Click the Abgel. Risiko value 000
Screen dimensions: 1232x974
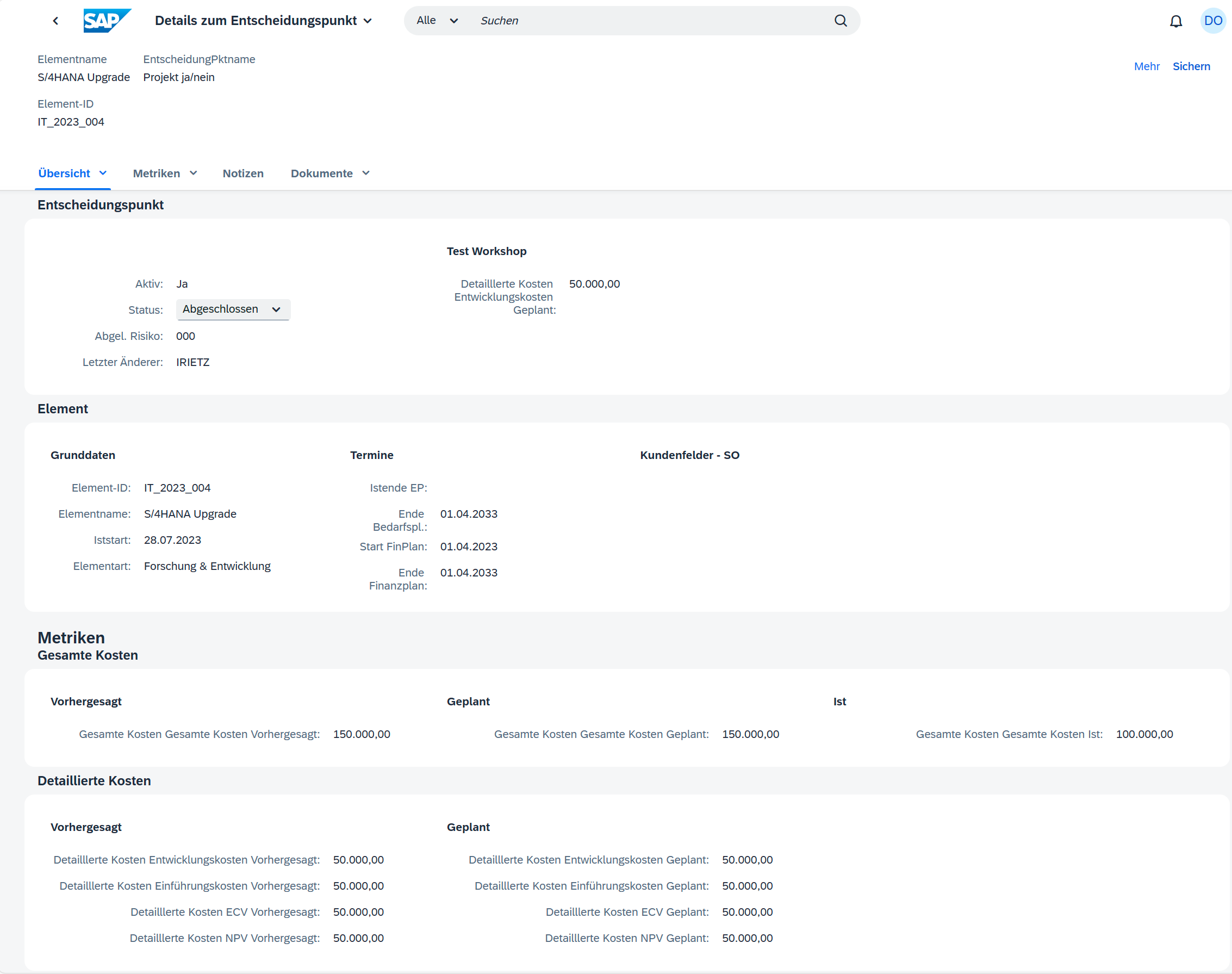point(185,336)
